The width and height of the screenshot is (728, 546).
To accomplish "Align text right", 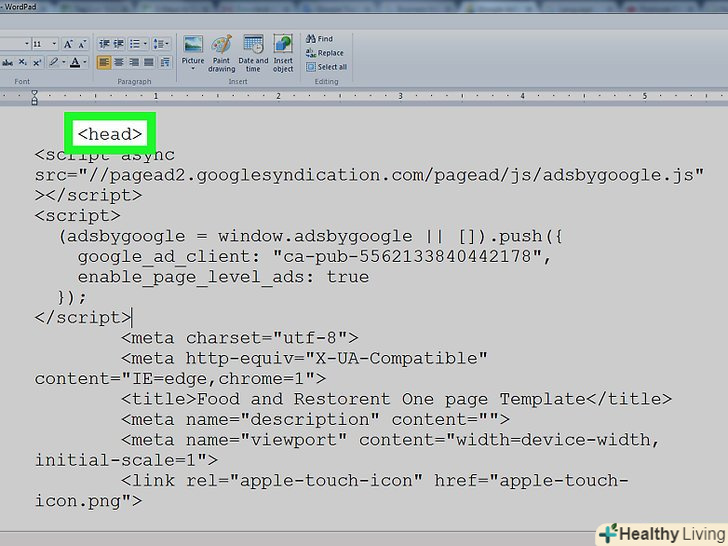I will point(134,62).
